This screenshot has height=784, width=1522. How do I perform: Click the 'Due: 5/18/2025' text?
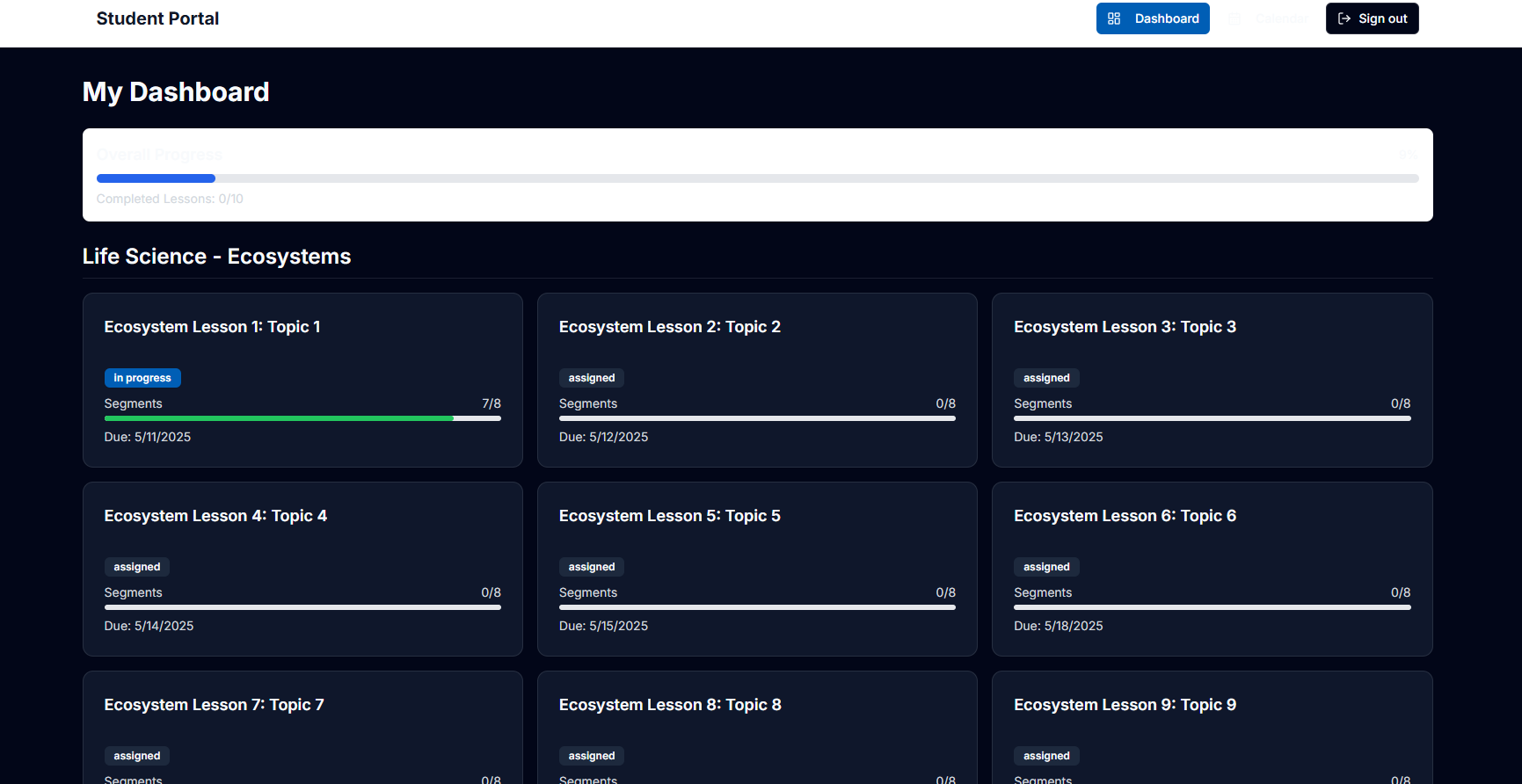point(1058,626)
